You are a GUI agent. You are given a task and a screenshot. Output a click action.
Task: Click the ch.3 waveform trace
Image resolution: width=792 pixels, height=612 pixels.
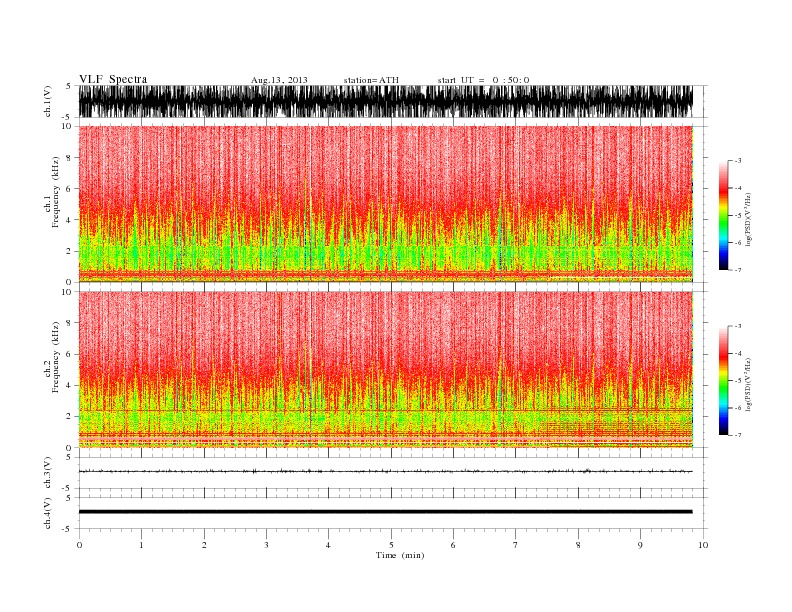click(x=385, y=471)
